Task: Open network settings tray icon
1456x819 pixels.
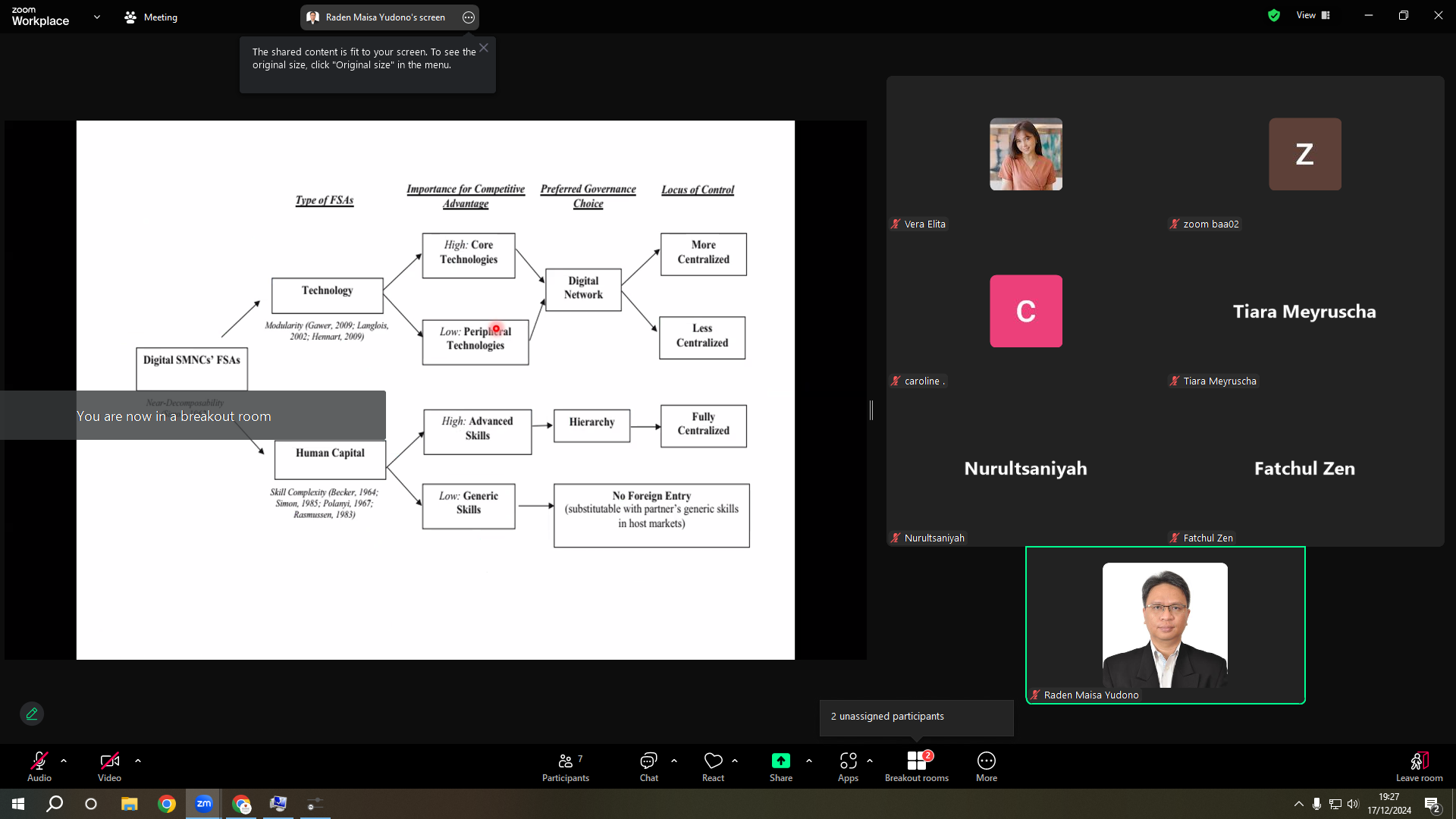Action: [x=1335, y=804]
